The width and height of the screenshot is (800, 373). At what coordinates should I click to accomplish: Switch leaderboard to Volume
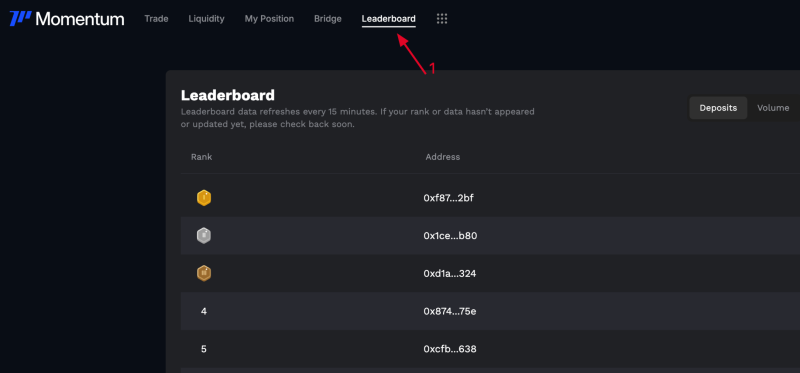pos(773,108)
